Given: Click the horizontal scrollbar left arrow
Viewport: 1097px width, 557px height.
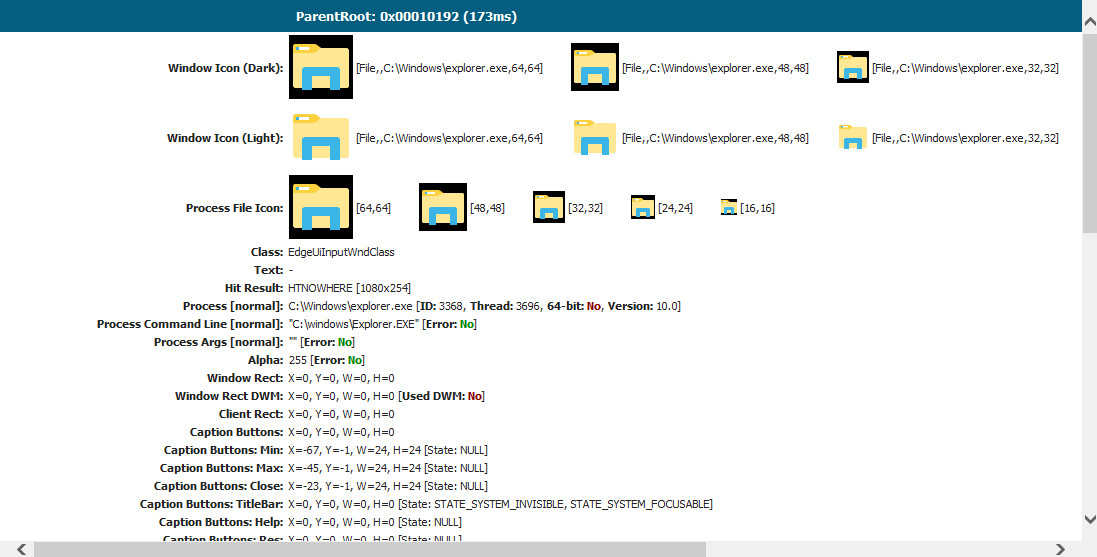Looking at the screenshot, I should click(x=21, y=549).
